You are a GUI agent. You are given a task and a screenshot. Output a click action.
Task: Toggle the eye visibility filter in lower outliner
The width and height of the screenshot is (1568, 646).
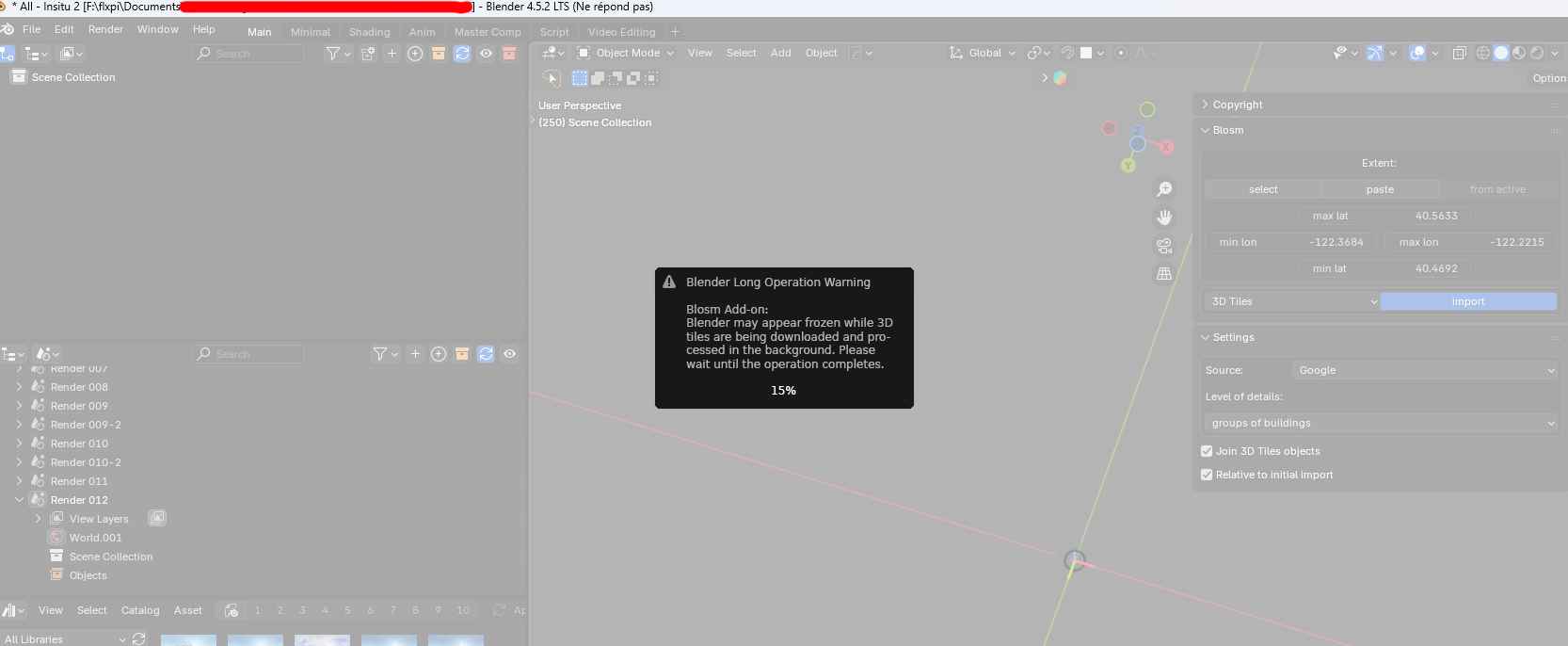click(509, 354)
